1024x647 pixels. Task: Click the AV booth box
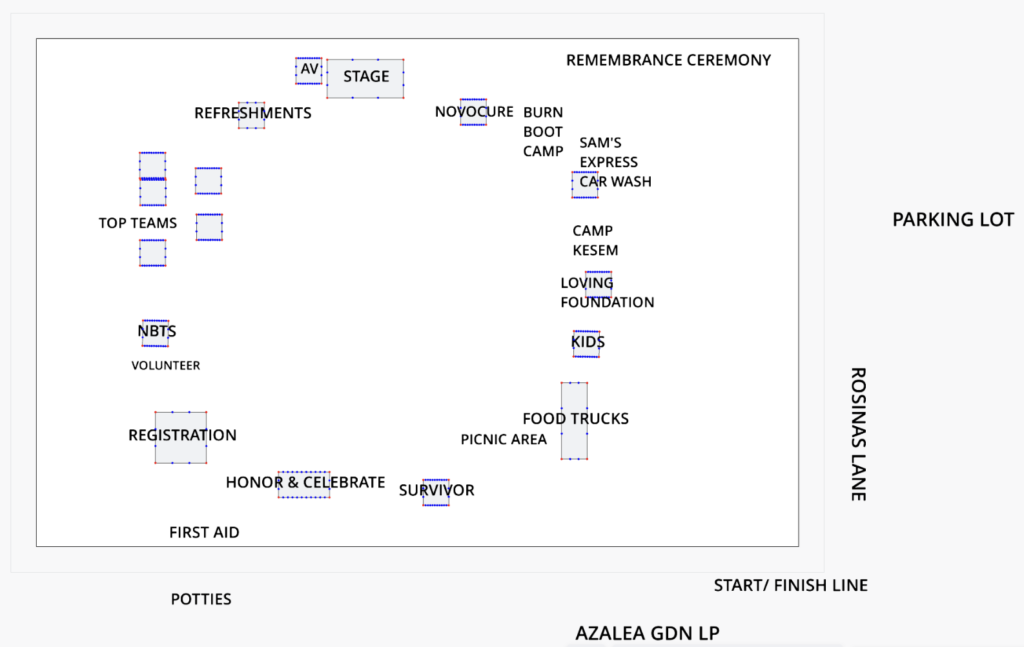pos(309,71)
